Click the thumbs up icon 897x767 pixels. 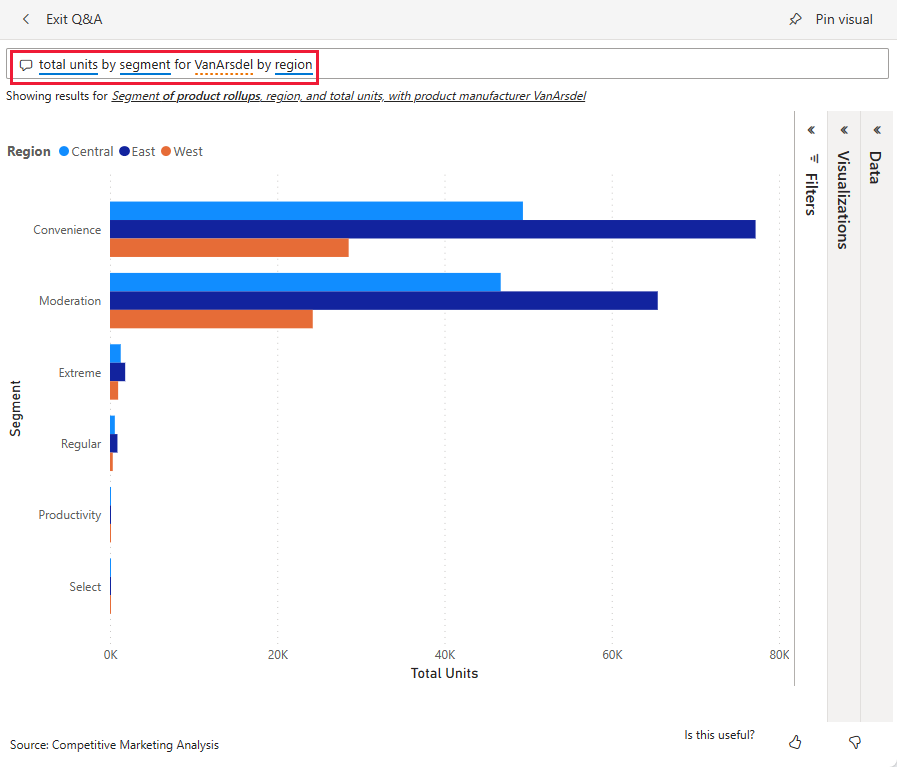tap(795, 742)
